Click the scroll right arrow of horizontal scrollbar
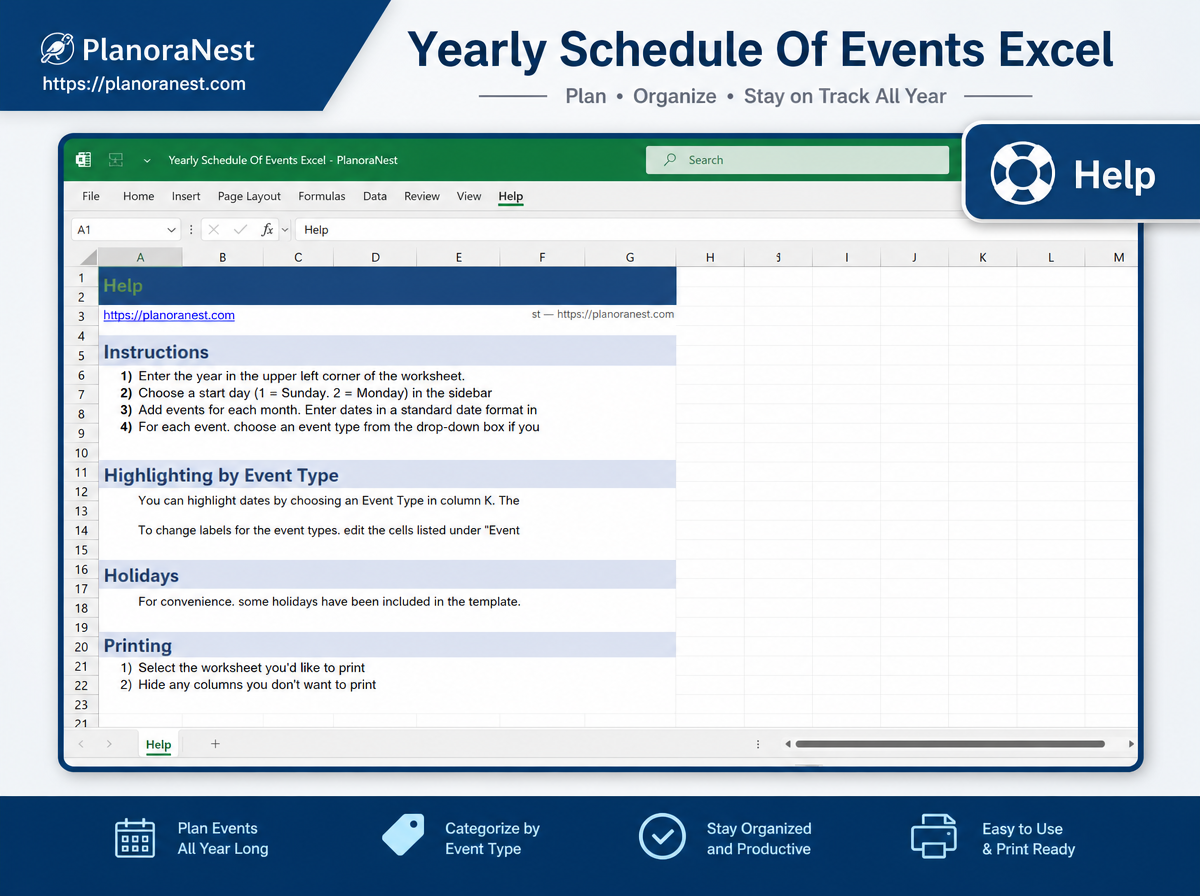The width and height of the screenshot is (1200, 896). (1131, 744)
